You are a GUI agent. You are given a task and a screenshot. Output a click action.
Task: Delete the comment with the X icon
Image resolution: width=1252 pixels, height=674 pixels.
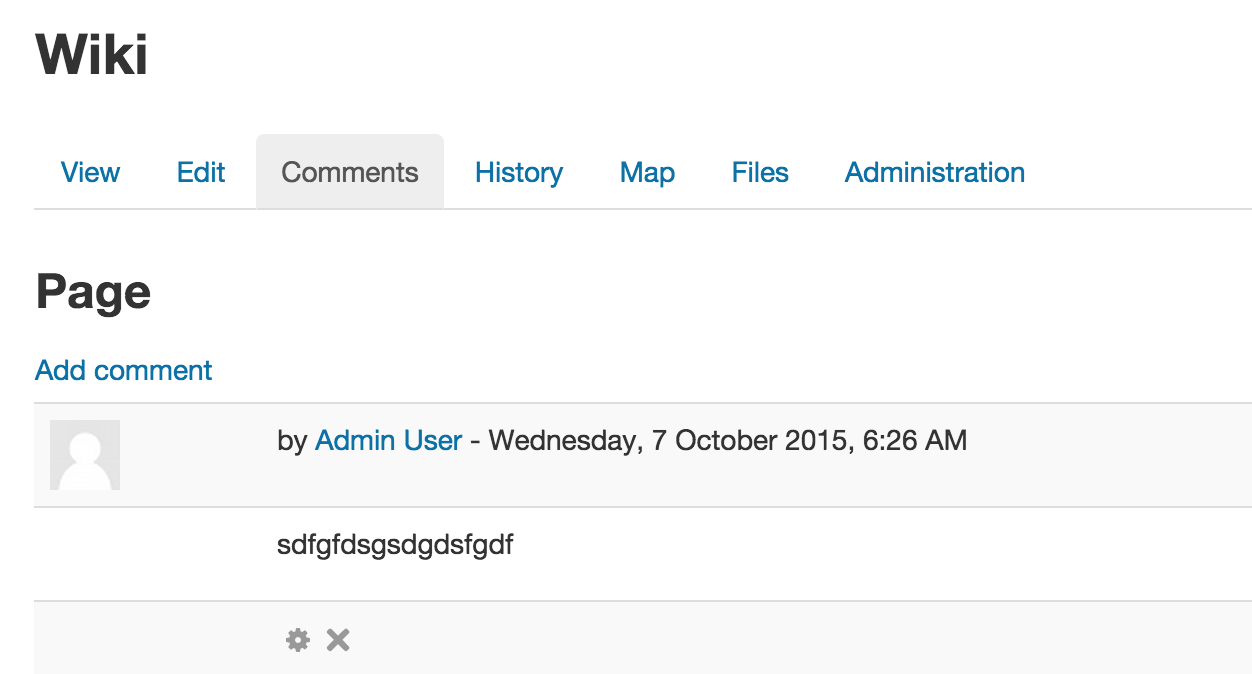(x=338, y=640)
